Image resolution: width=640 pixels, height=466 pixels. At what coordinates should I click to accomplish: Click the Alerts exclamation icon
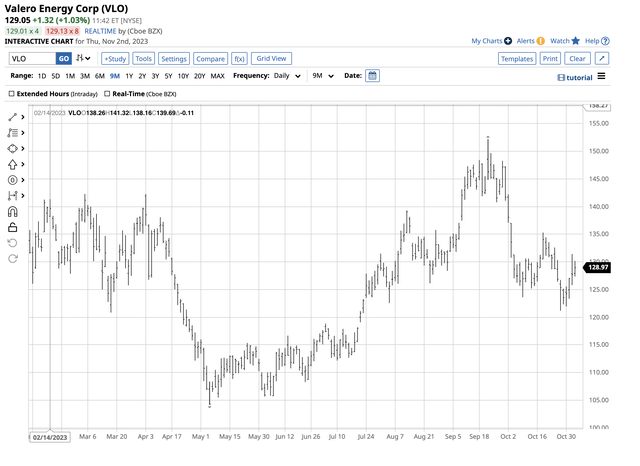click(540, 41)
